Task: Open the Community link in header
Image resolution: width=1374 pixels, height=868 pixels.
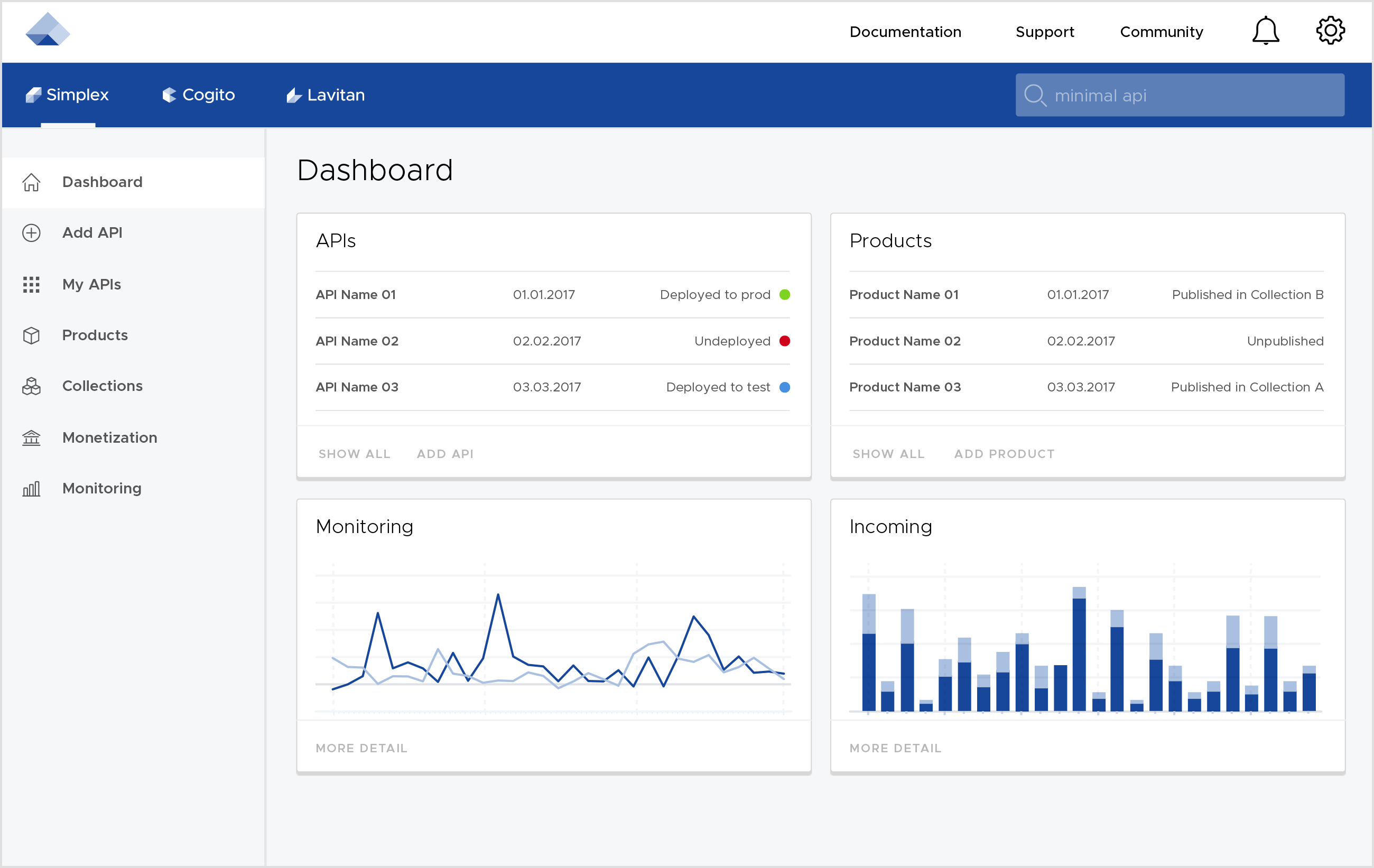Action: [x=1161, y=32]
